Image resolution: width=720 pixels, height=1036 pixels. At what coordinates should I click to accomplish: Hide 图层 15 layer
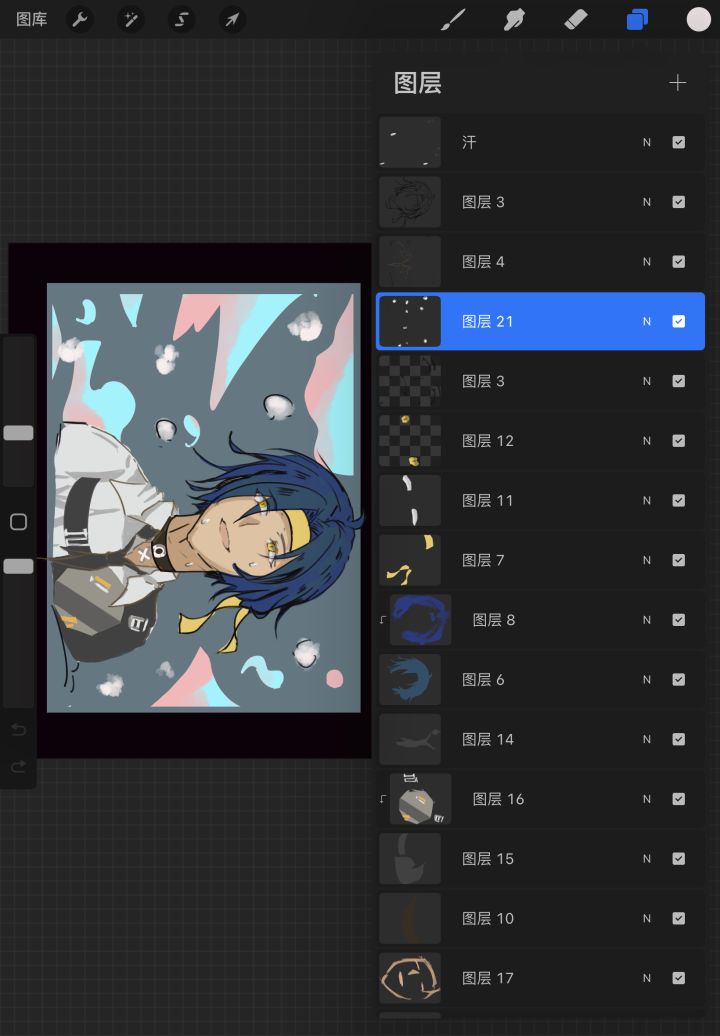click(678, 858)
